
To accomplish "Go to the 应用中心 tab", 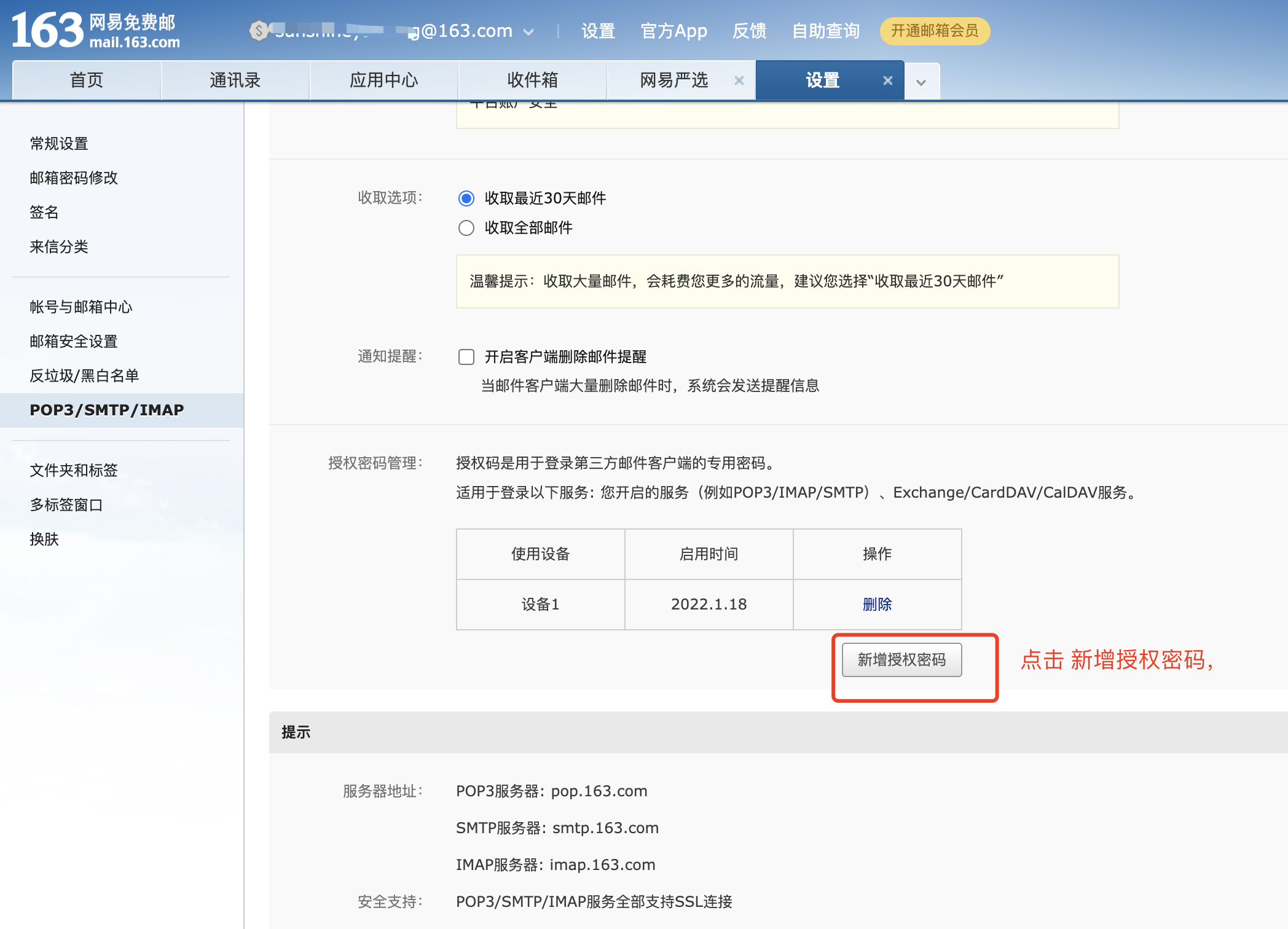I will [383, 80].
